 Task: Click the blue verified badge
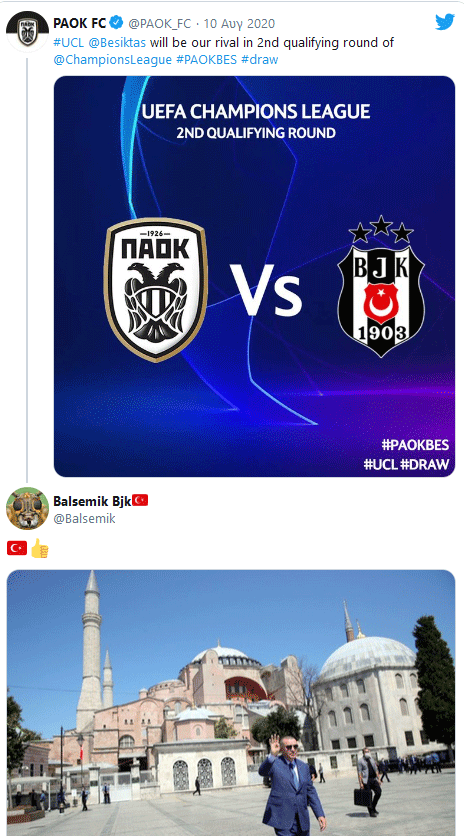coord(117,22)
